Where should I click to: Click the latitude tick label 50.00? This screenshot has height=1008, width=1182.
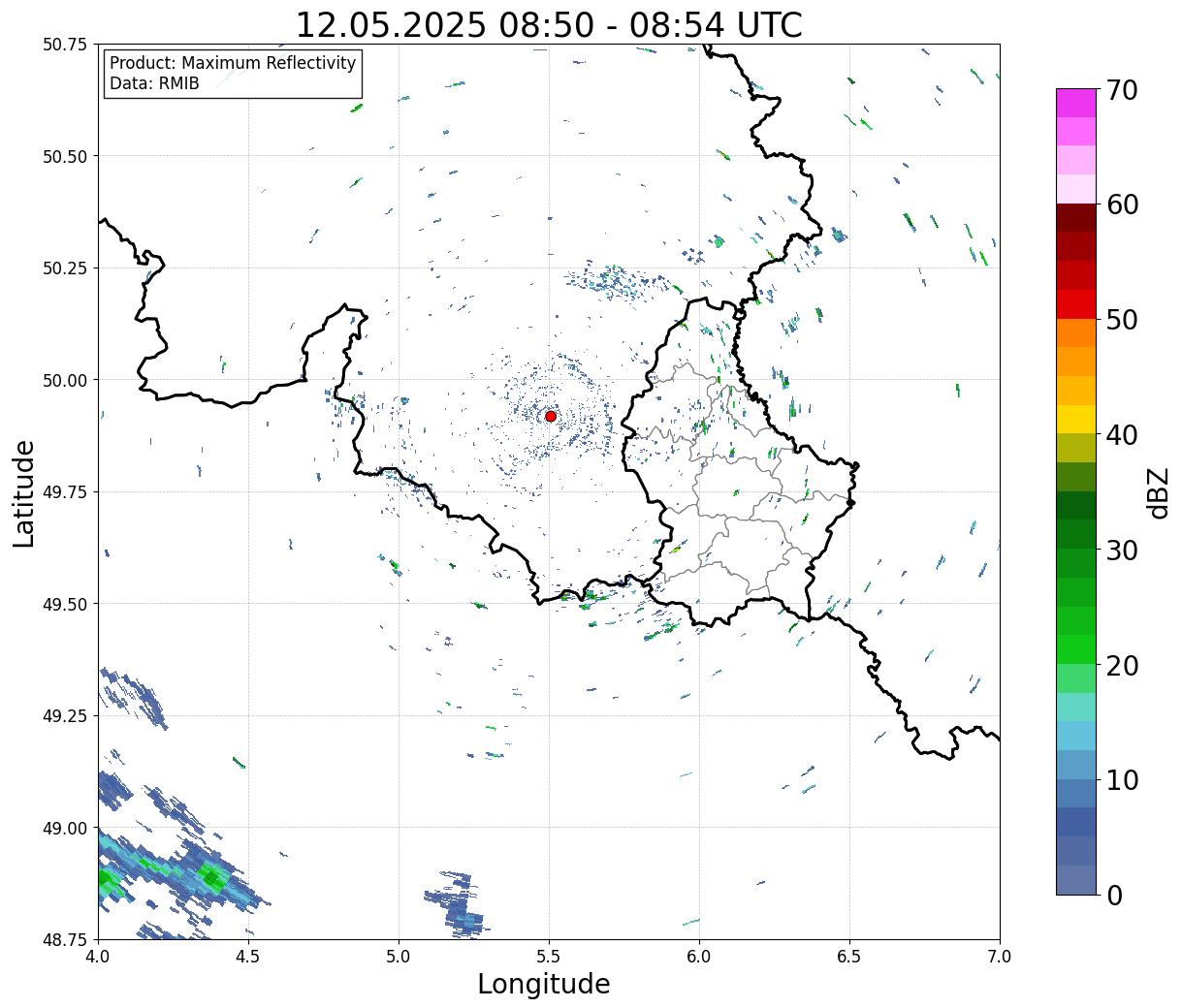[65, 380]
